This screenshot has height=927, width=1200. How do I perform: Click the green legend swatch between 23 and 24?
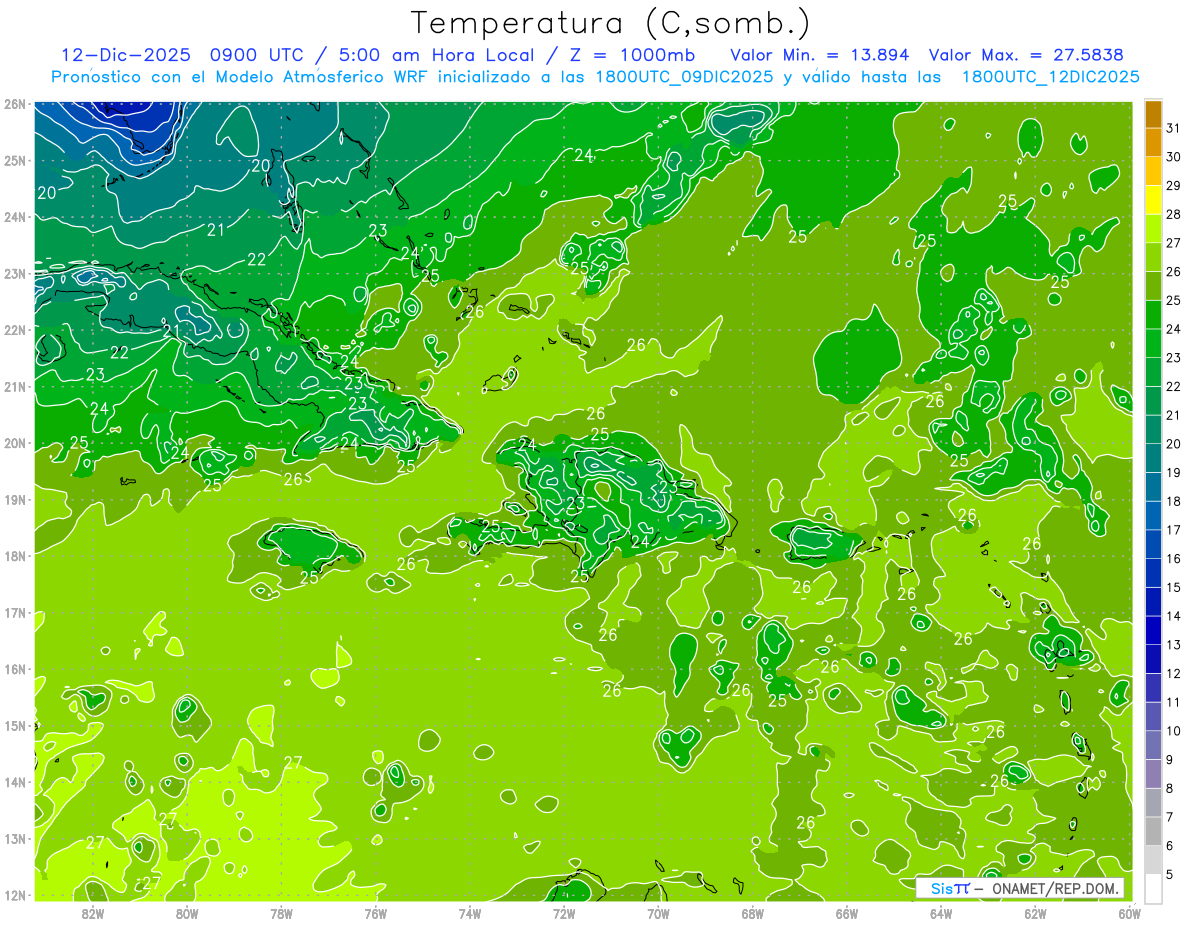tap(1153, 344)
